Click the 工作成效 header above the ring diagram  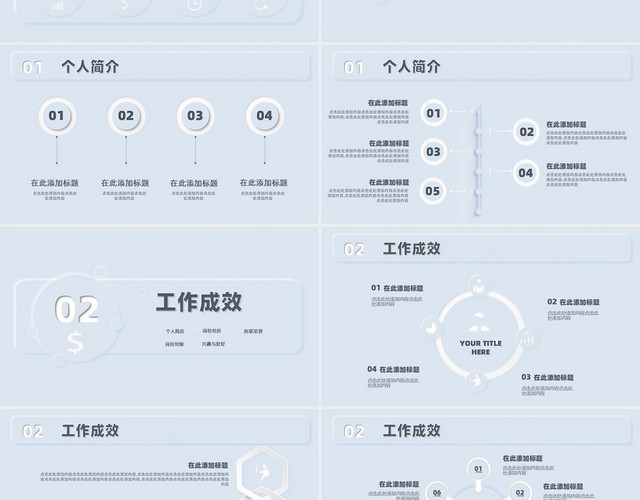tap(411, 249)
